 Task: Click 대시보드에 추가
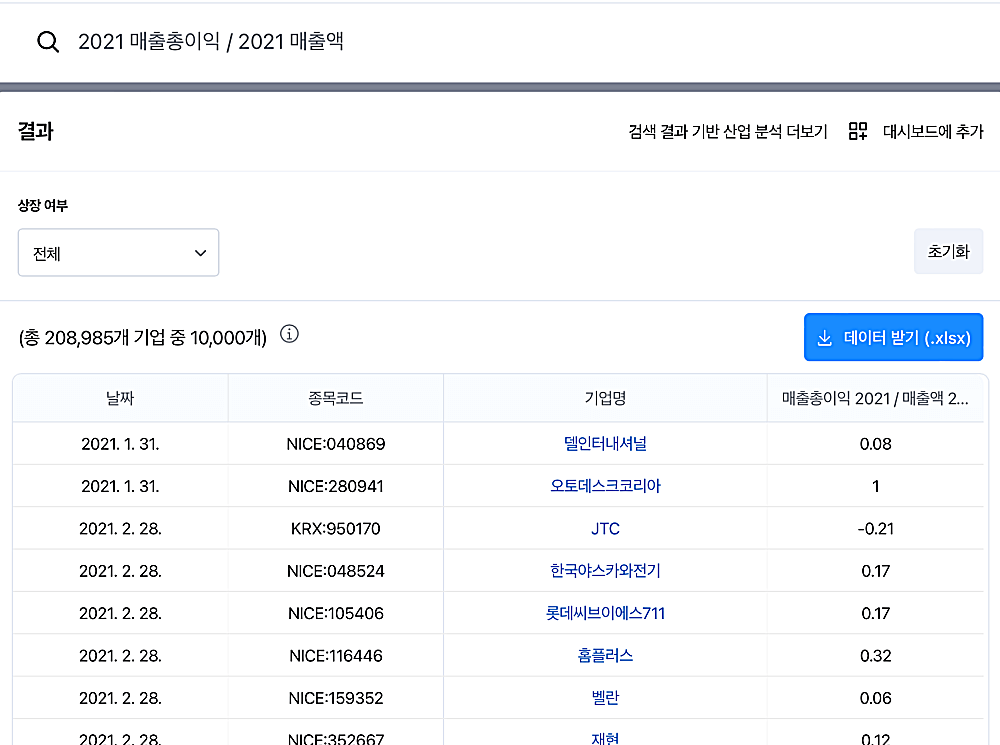932,131
